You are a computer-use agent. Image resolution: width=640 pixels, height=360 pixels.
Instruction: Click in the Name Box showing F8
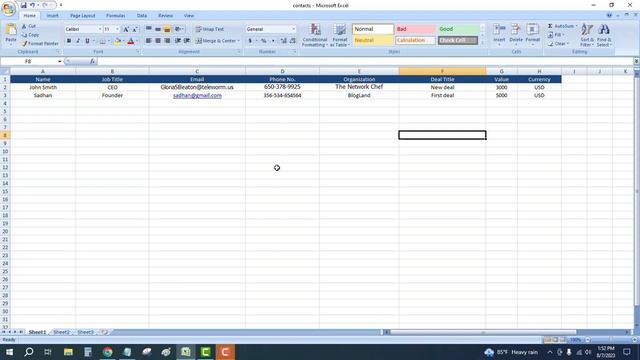pos(29,61)
